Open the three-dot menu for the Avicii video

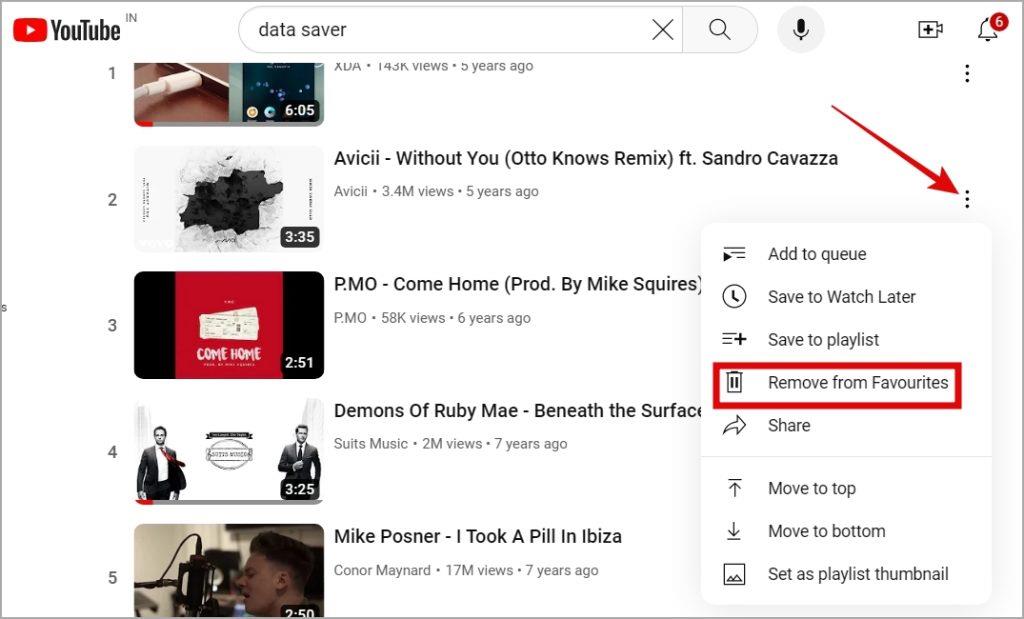coord(967,198)
